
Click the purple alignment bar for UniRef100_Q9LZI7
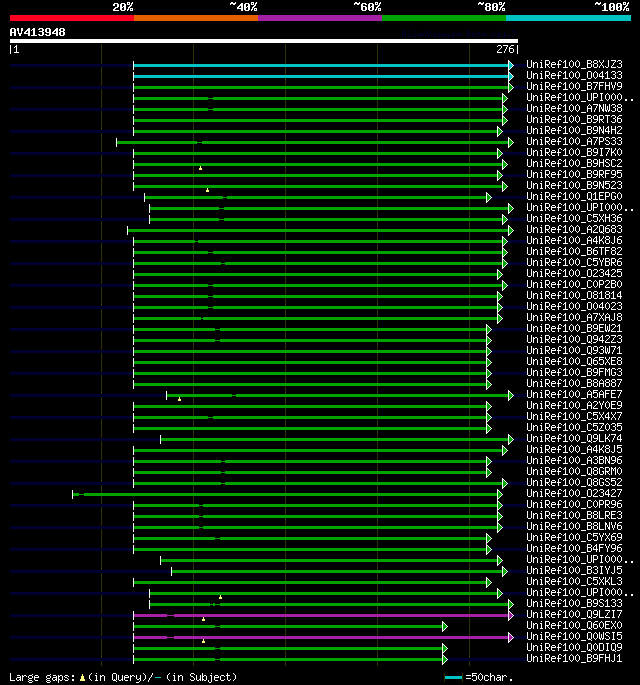point(321,616)
